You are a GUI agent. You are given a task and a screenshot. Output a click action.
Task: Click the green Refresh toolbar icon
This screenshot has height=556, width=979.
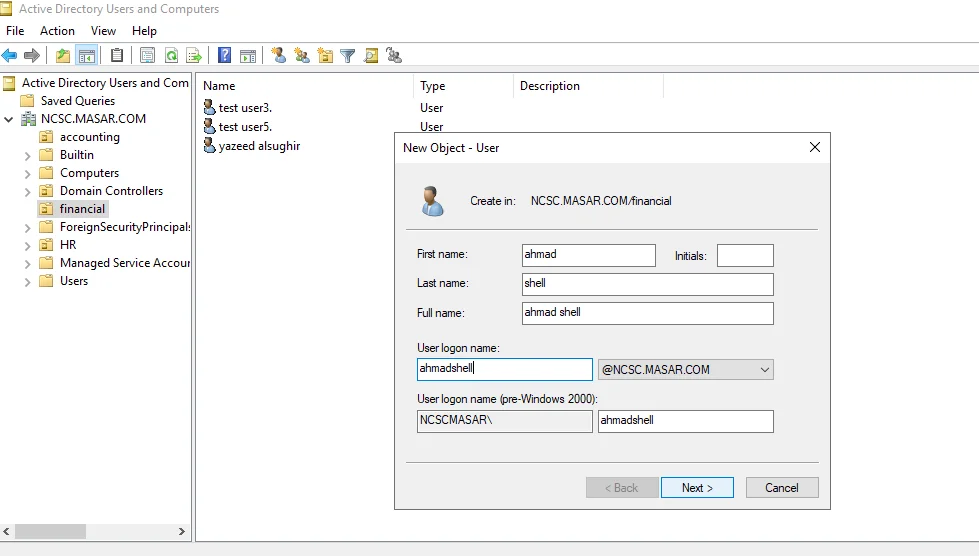click(171, 56)
